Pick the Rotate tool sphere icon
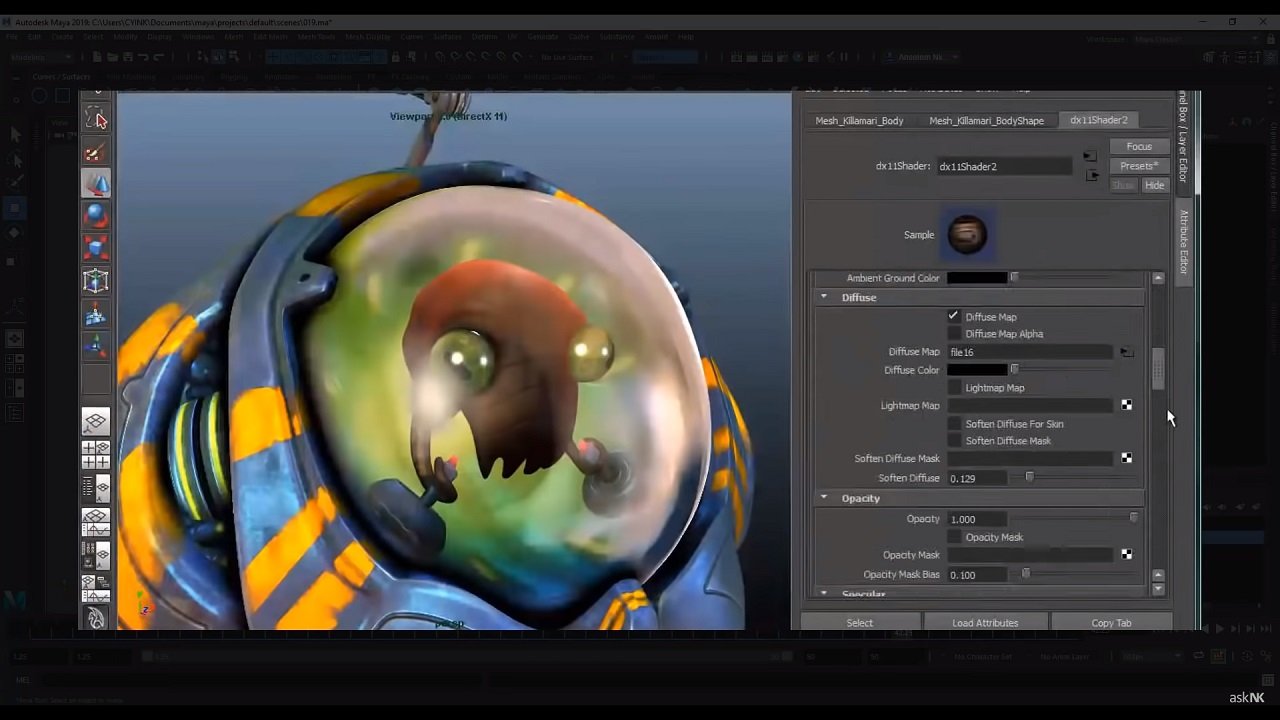The image size is (1280, 720). click(96, 216)
